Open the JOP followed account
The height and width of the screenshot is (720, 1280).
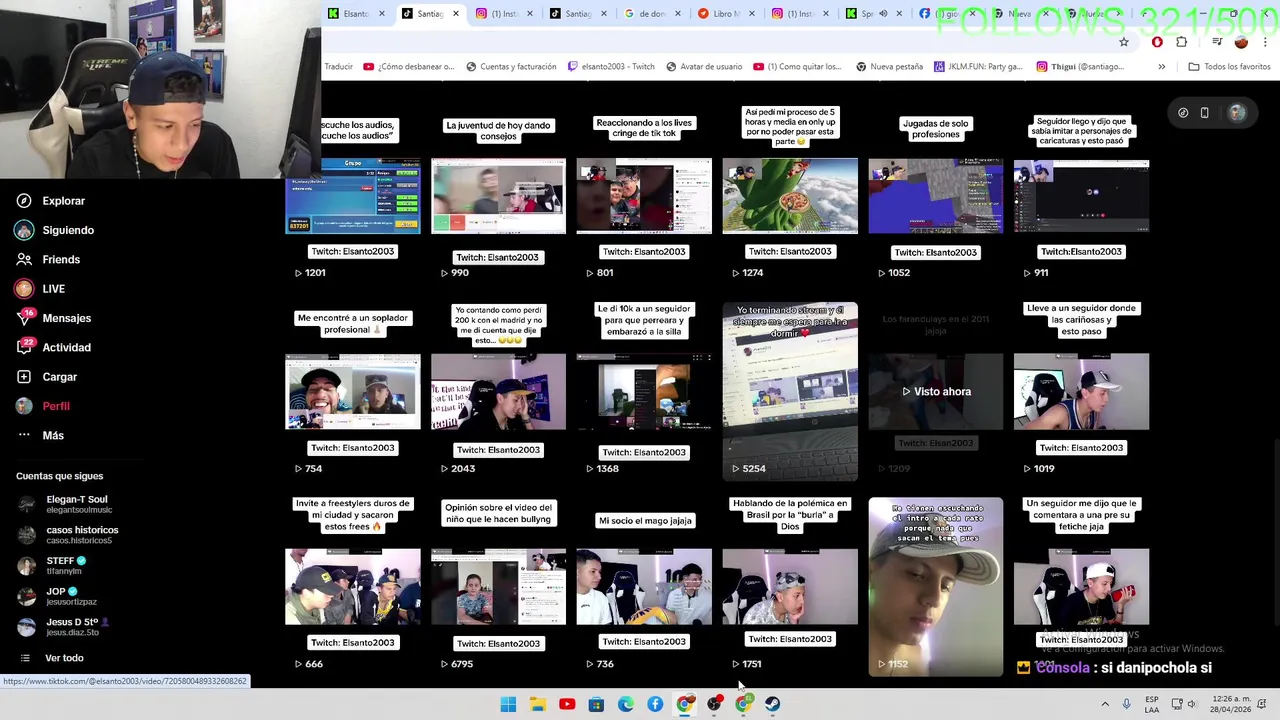57,596
